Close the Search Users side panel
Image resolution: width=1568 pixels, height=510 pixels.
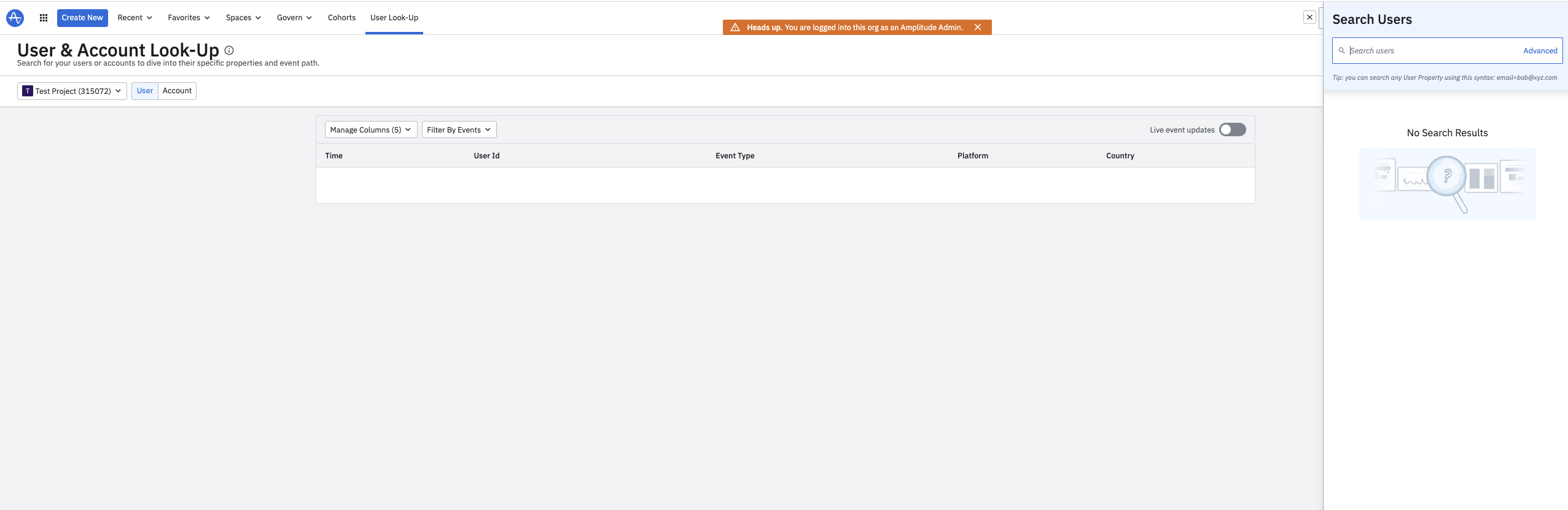tap(1309, 17)
